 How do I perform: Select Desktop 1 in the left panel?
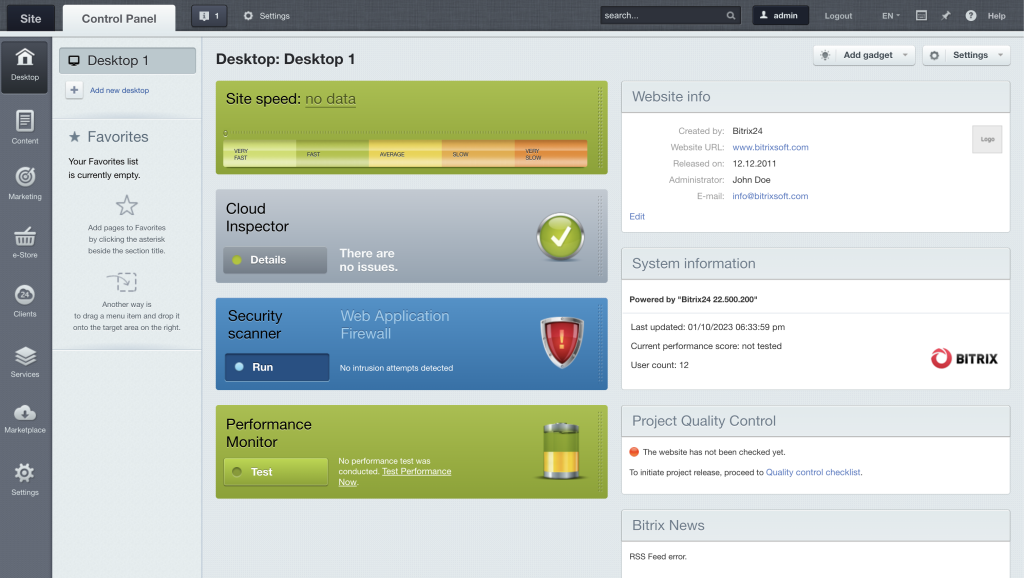tap(127, 61)
